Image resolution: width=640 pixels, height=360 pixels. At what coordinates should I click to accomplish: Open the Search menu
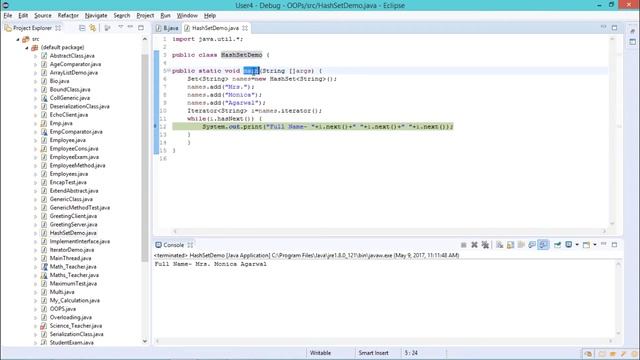pyautogui.click(x=122, y=16)
